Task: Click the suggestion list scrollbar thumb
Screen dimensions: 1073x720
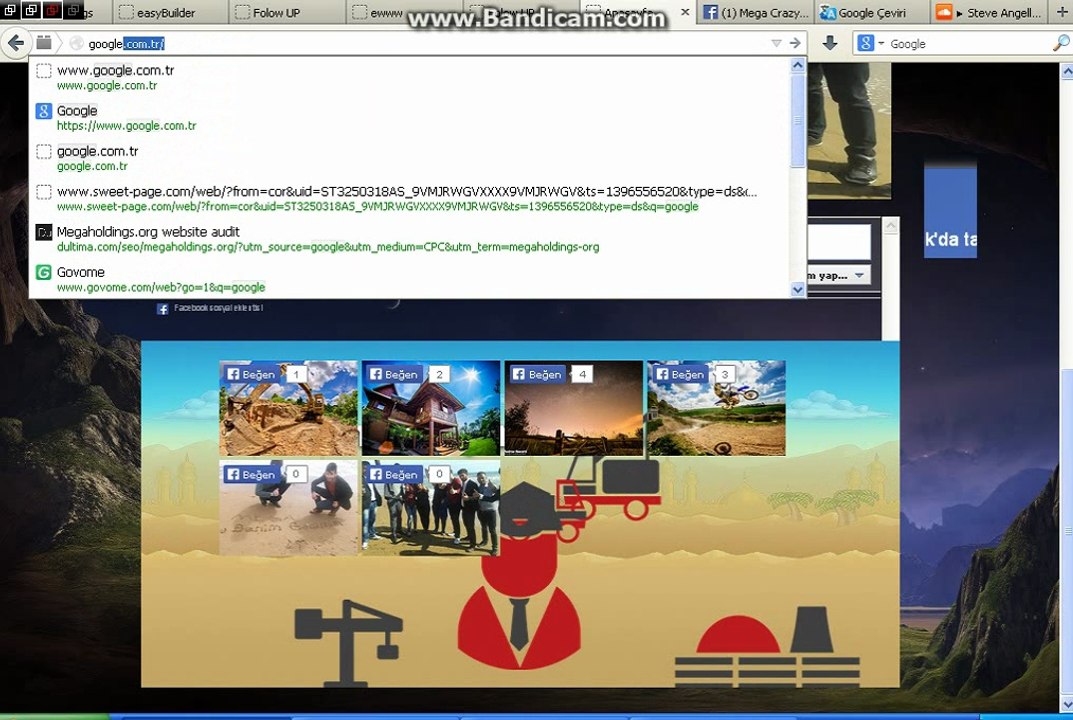Action: (797, 120)
